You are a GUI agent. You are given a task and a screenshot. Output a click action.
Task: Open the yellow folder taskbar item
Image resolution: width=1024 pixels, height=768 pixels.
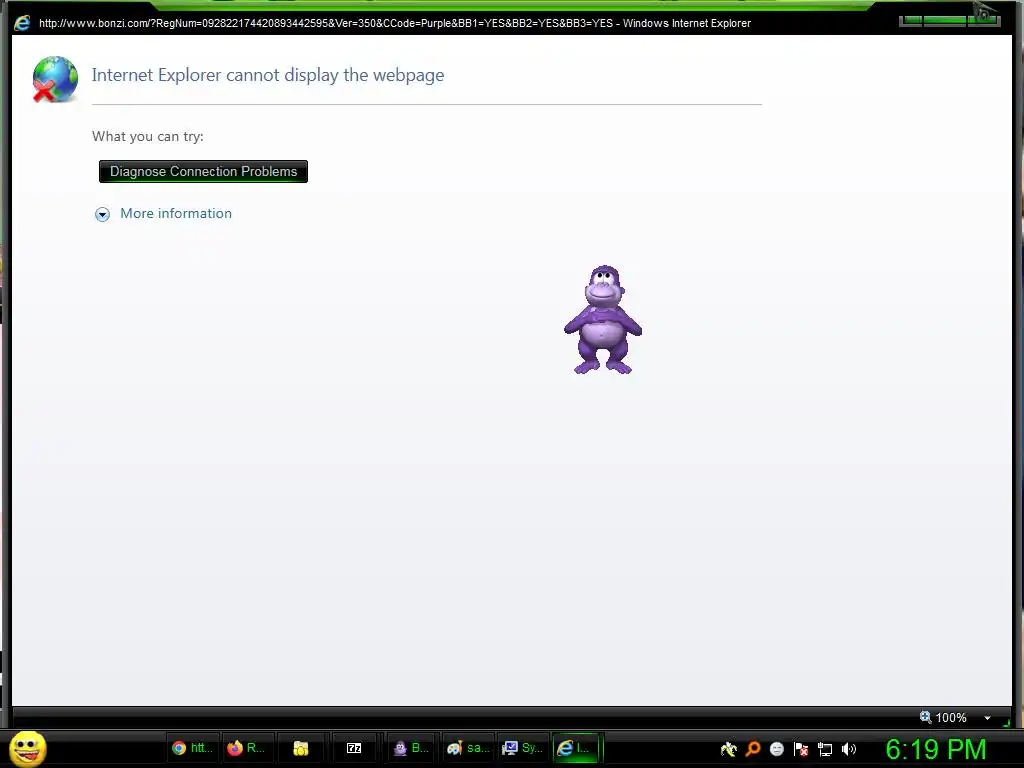[300, 748]
